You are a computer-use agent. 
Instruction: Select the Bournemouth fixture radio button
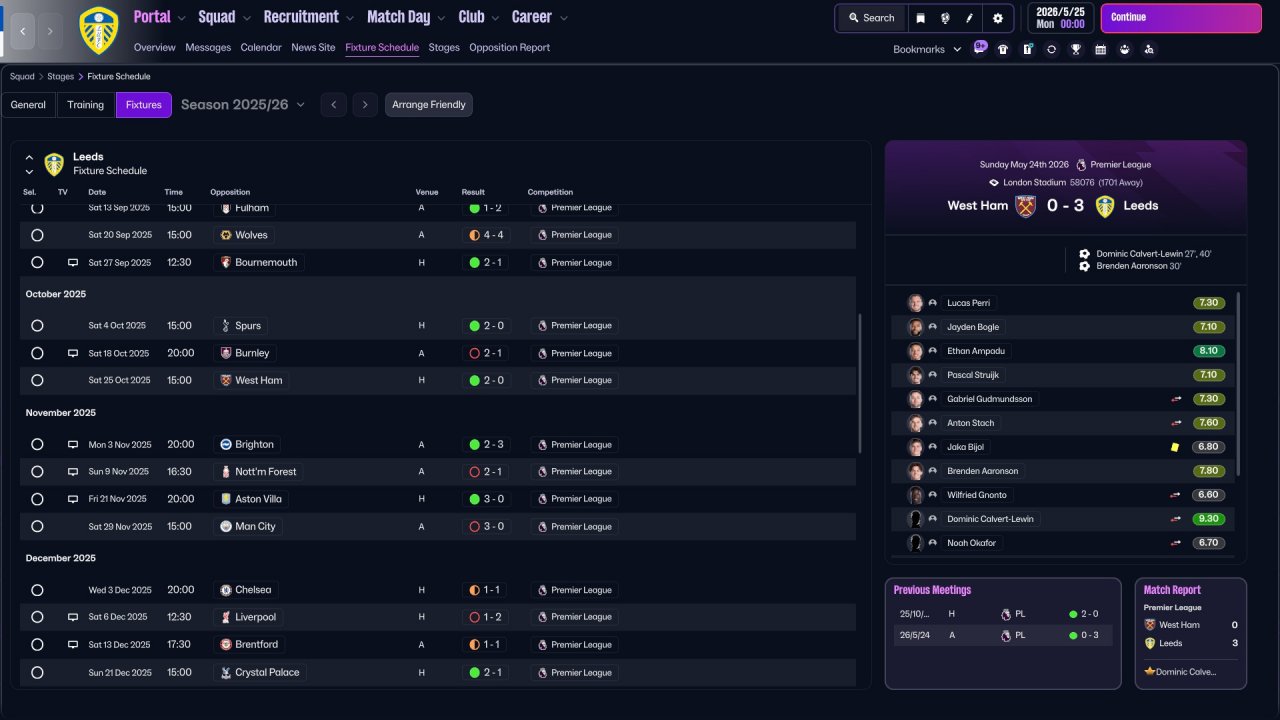point(37,263)
